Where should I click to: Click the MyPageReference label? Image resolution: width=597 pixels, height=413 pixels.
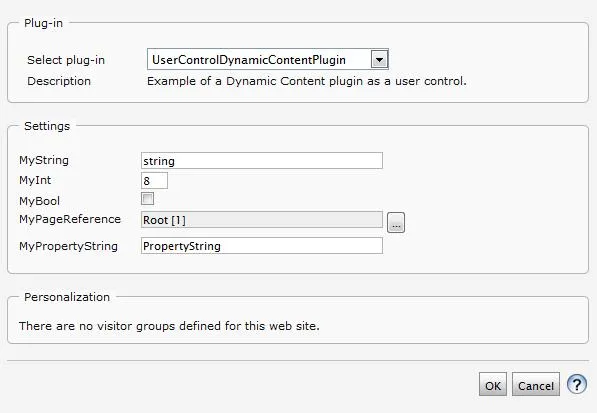pos(70,219)
